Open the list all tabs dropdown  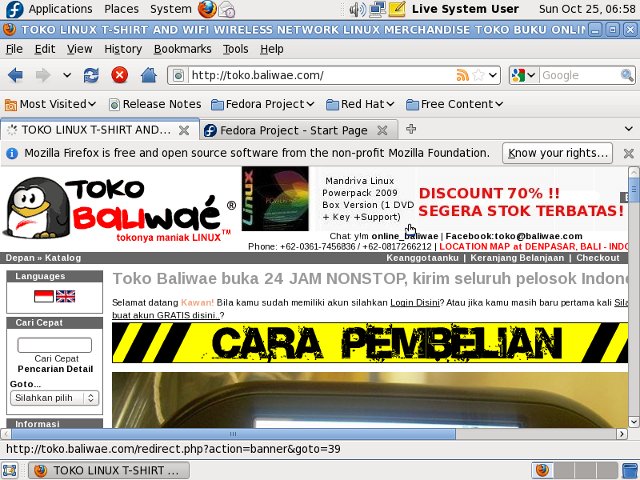(x=629, y=129)
